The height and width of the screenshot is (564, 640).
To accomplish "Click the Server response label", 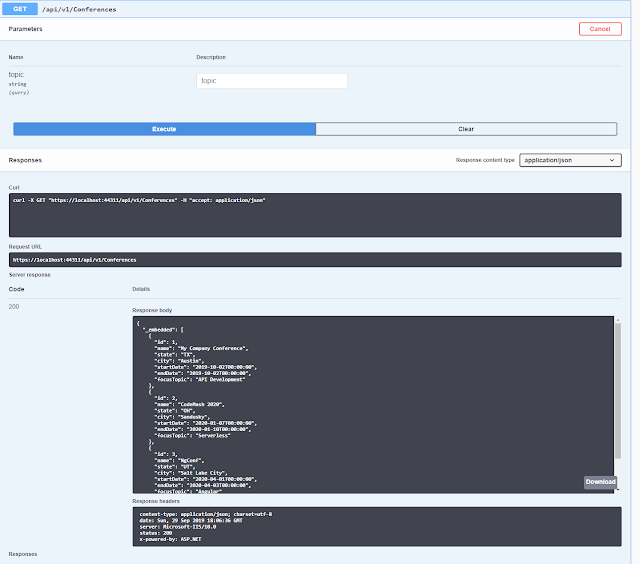I will tap(30, 275).
